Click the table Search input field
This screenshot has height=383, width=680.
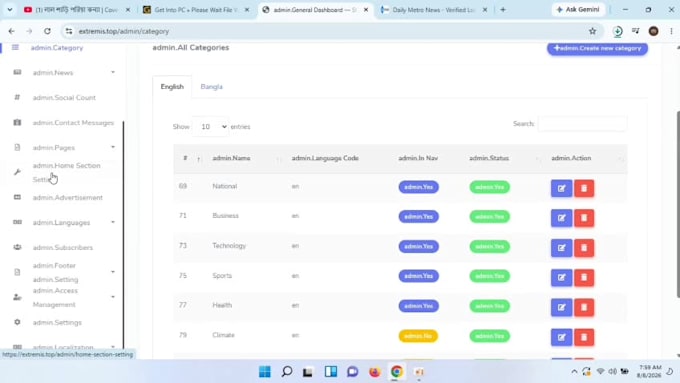[x=582, y=124]
